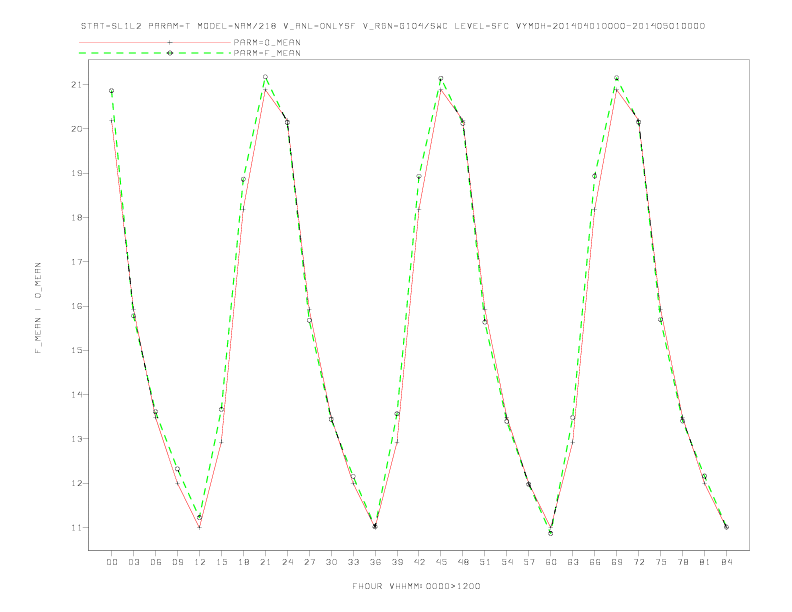This screenshot has height=612, width=792.
Task: Click x-axis forecast hour label 30
Action: click(331, 562)
